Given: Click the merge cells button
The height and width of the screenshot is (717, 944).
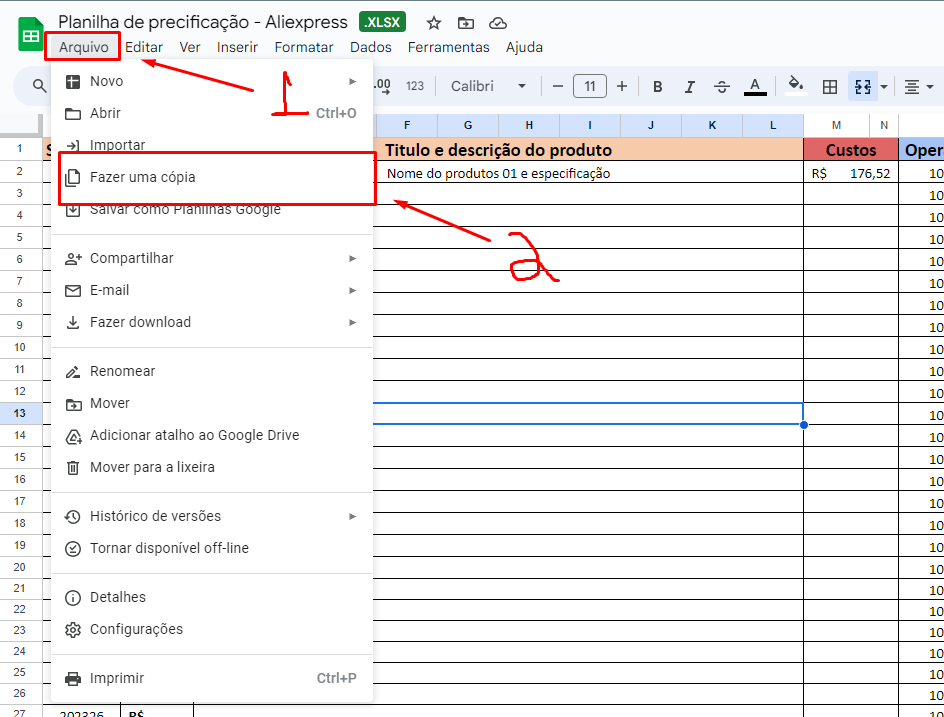Looking at the screenshot, I should tap(863, 87).
